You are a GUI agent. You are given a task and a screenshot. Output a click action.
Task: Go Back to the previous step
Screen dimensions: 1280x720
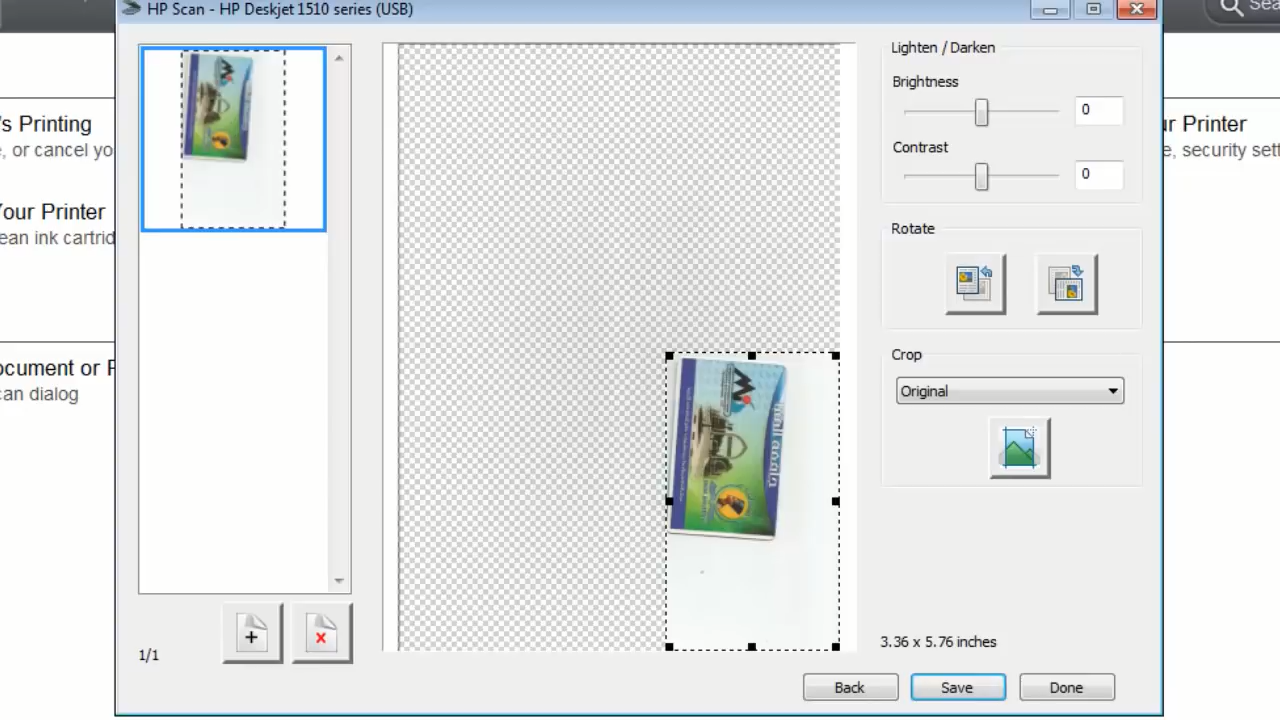(850, 687)
